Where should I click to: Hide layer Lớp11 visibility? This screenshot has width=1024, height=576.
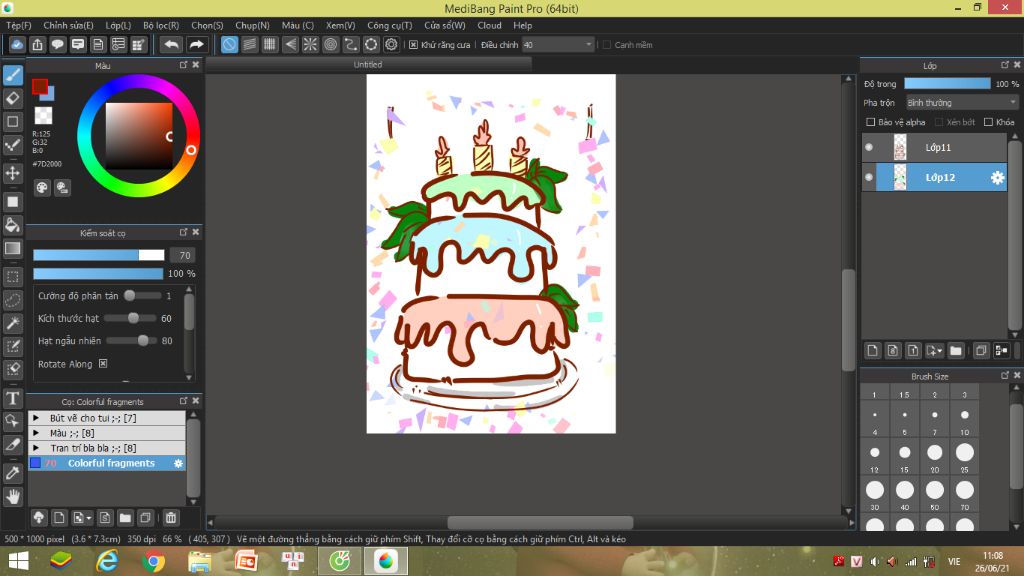click(x=869, y=148)
